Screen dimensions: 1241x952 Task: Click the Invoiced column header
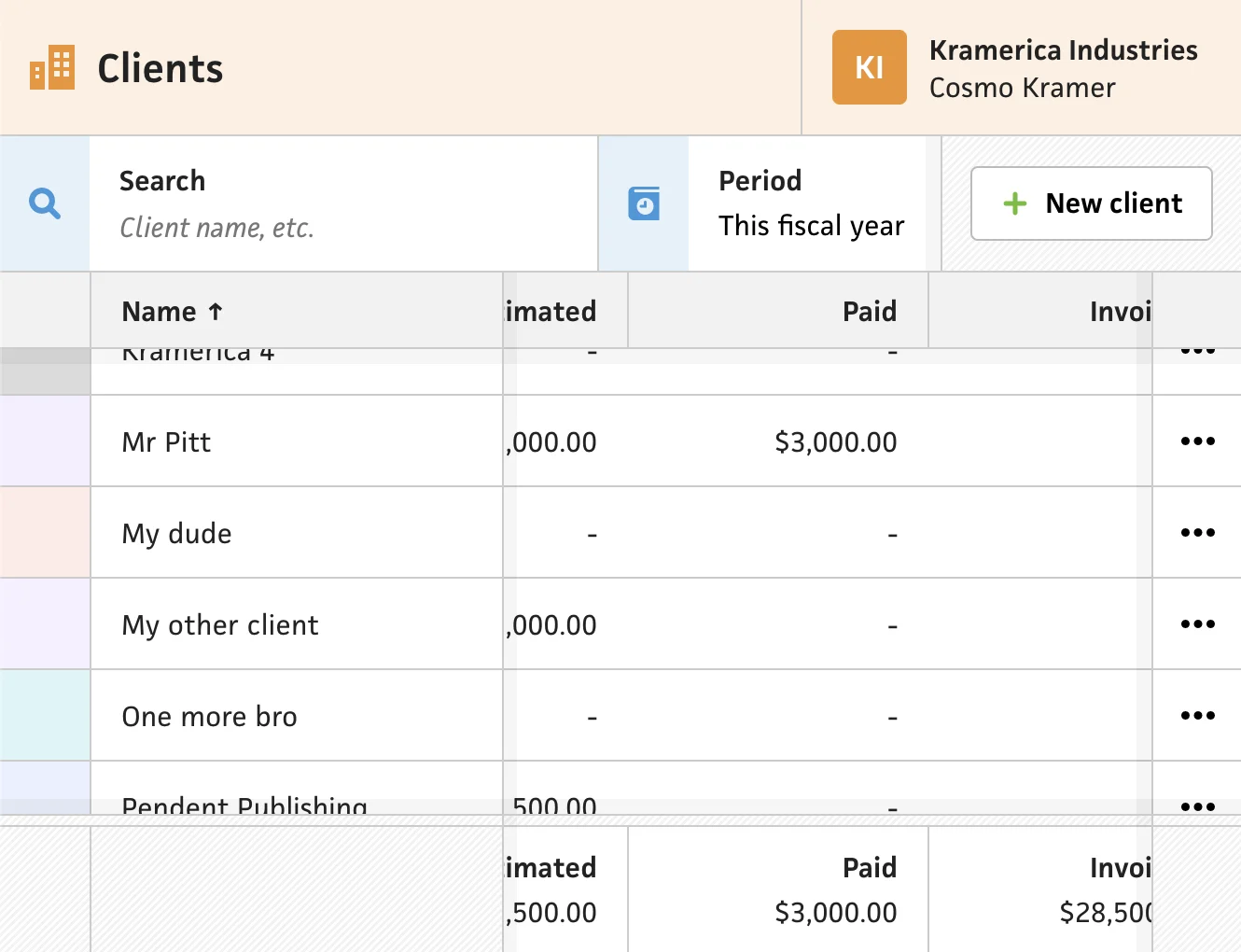[x=1119, y=312]
